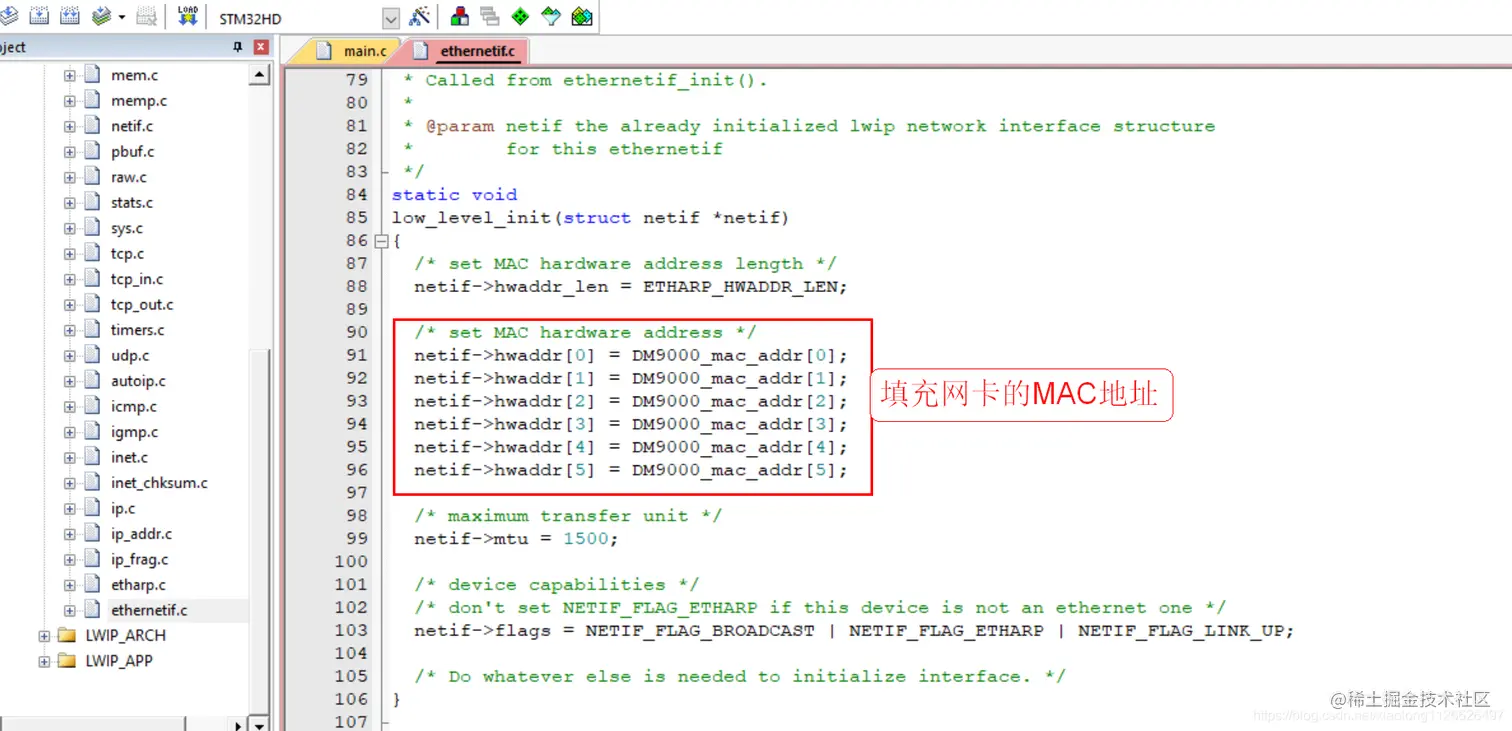
Task: Click the Rebuild all target files icon
Action: tap(70, 16)
